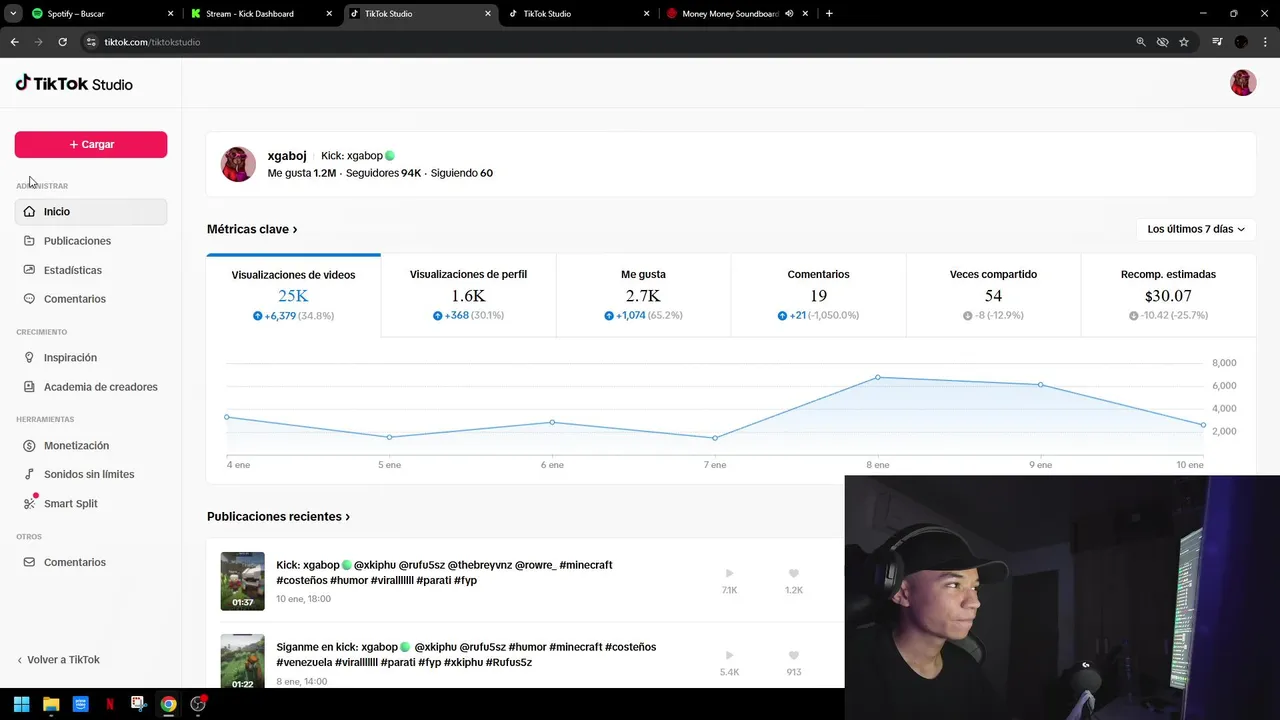Mute the Money Money Soundboard tab audio

click(x=789, y=14)
